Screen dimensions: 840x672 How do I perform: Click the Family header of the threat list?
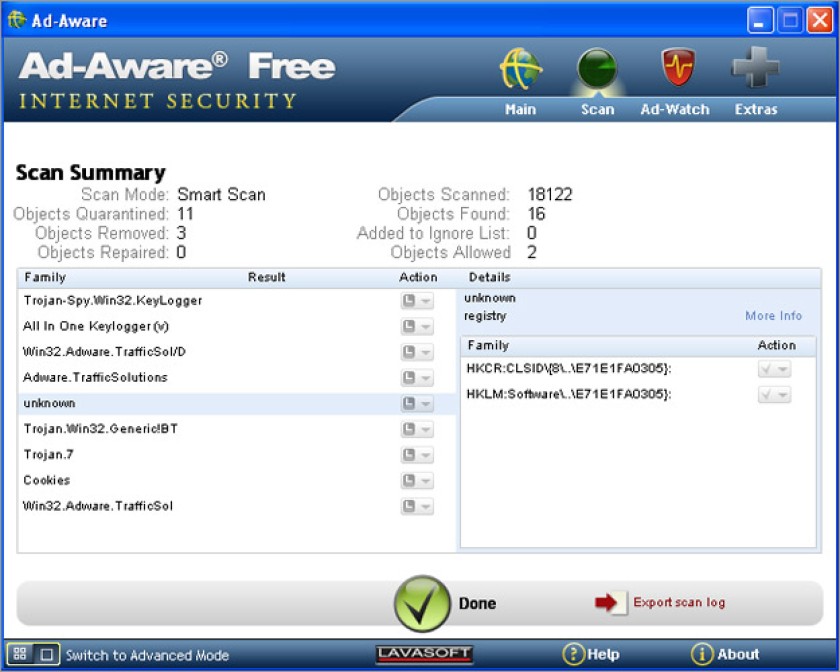tap(45, 277)
